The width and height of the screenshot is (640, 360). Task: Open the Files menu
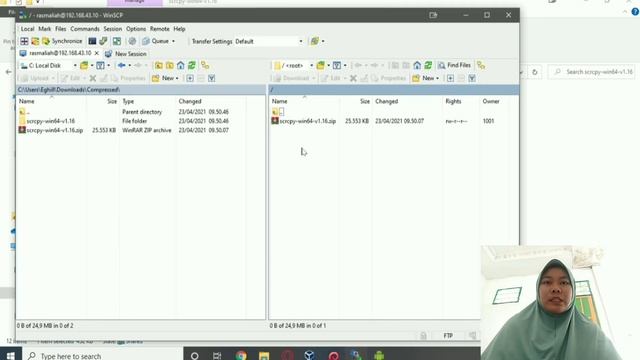pos(60,29)
